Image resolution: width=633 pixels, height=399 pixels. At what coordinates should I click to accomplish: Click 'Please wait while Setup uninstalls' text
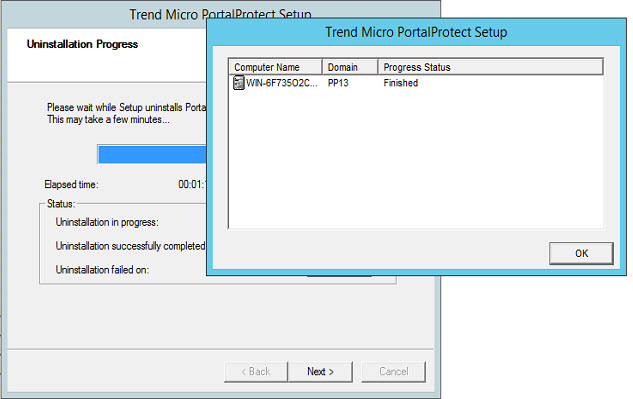click(126, 107)
